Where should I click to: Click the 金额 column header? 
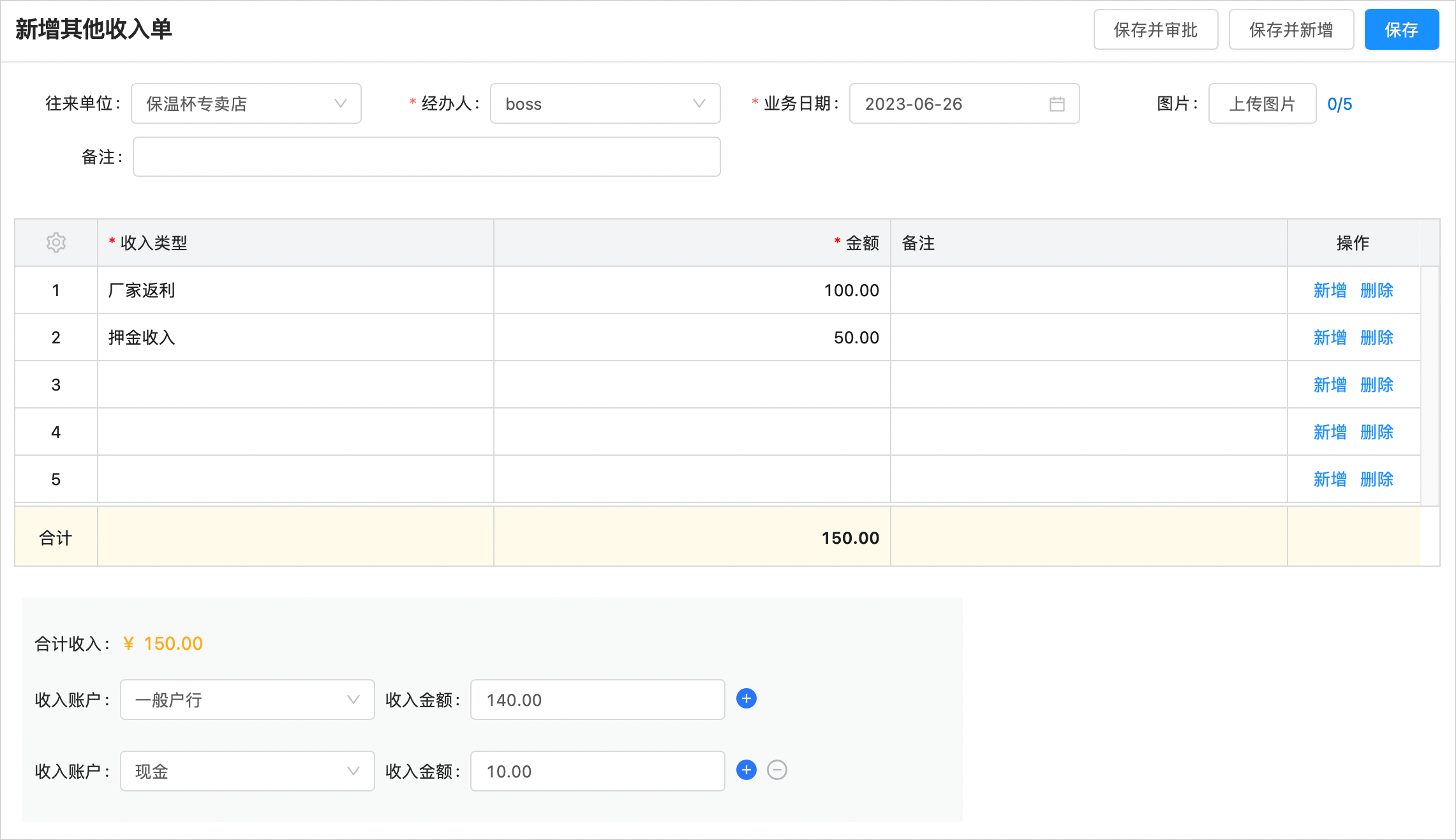pyautogui.click(x=692, y=243)
